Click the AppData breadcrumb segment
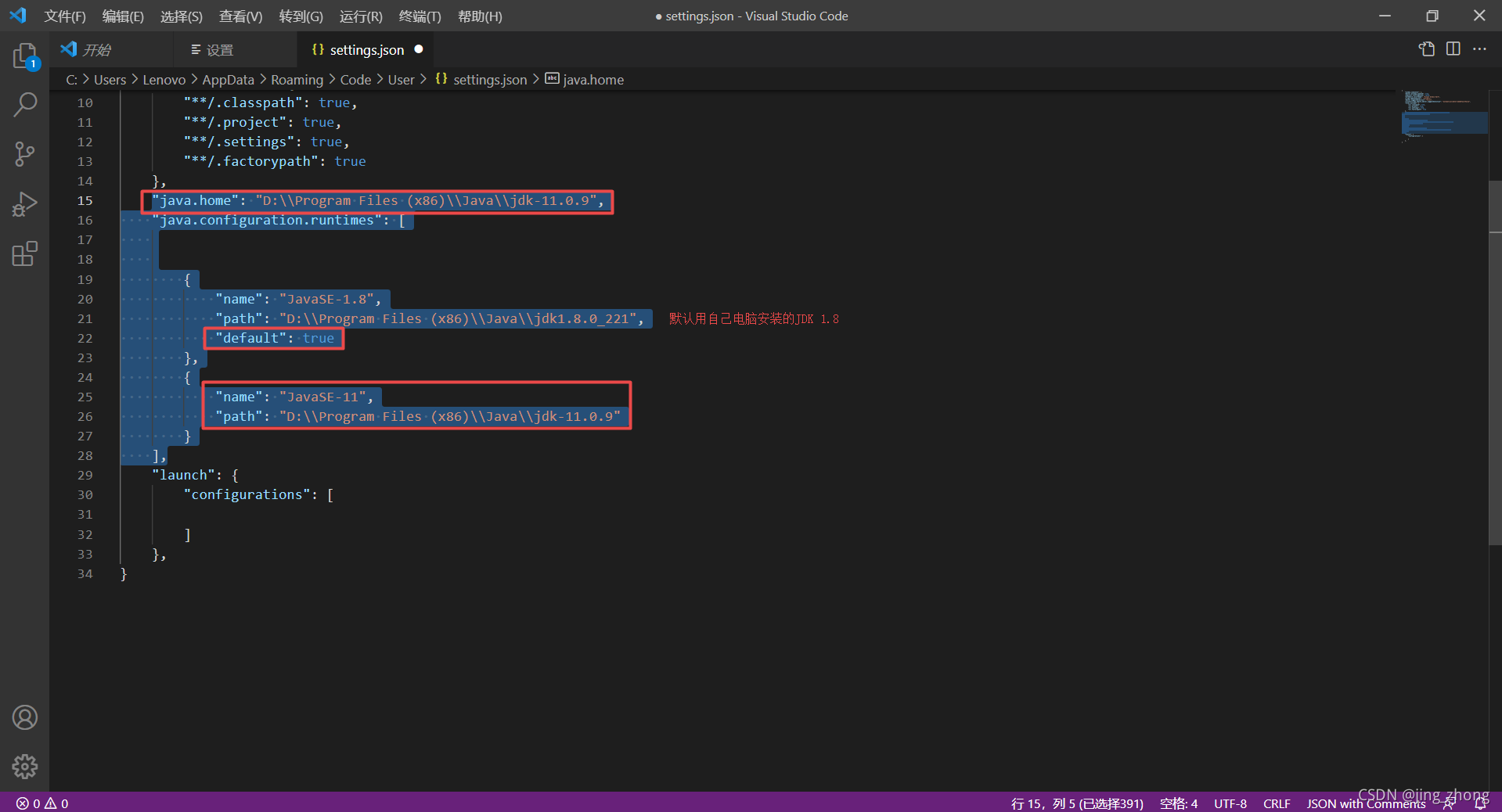This screenshot has width=1502, height=812. click(x=228, y=80)
